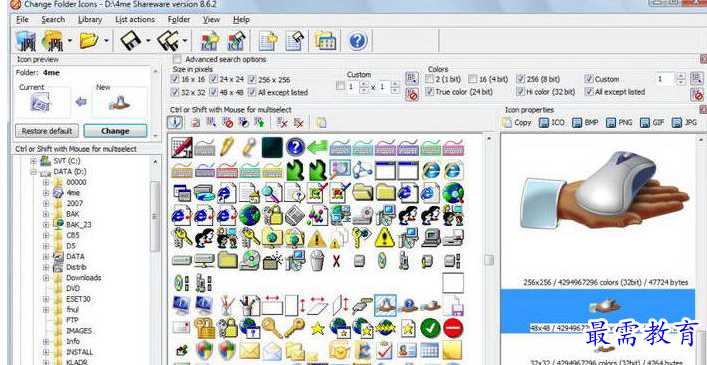
Task: Toggle the Hi color (32 bit) checkbox
Action: 520,91
